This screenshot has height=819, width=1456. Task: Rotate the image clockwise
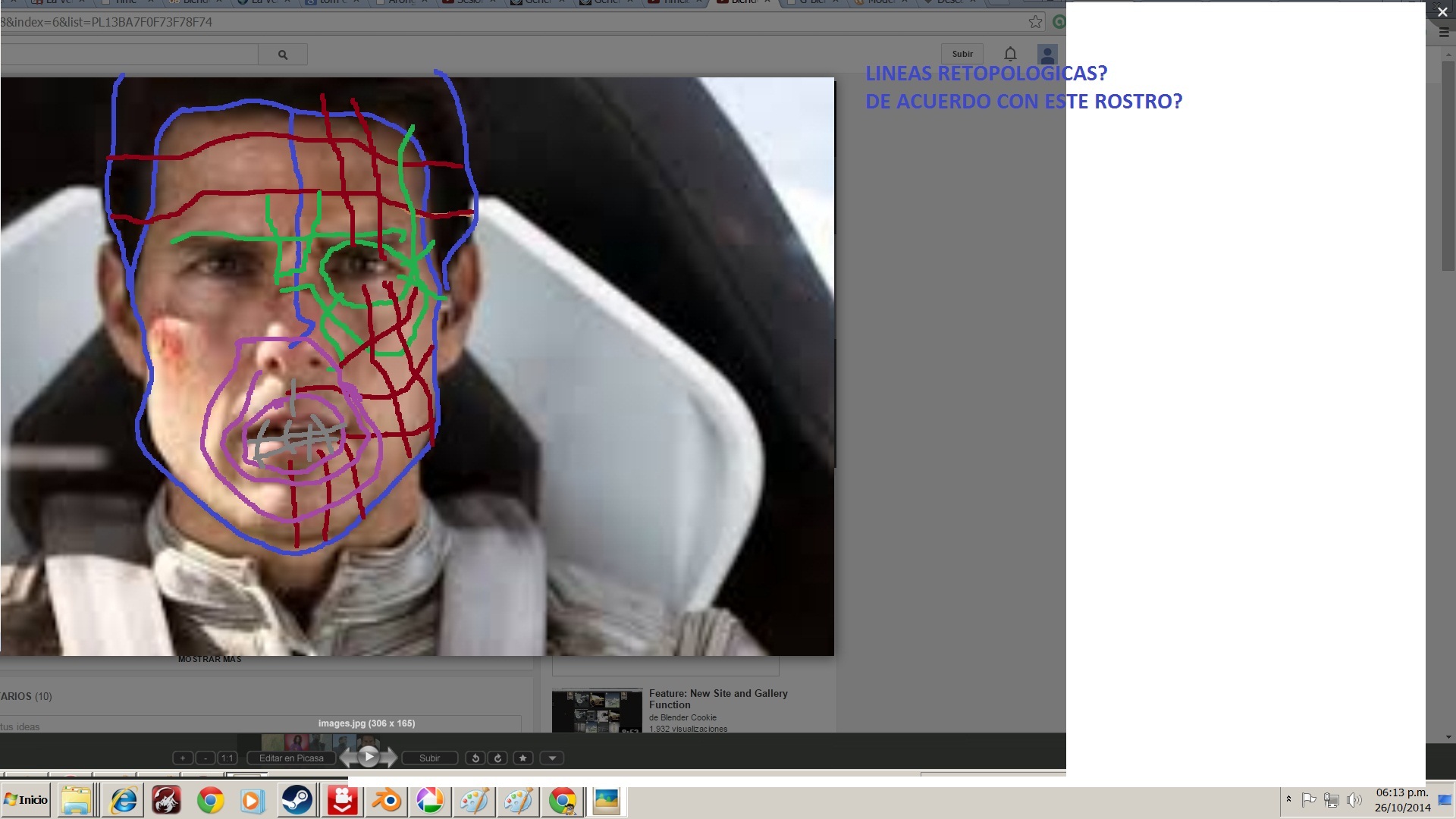pos(498,758)
